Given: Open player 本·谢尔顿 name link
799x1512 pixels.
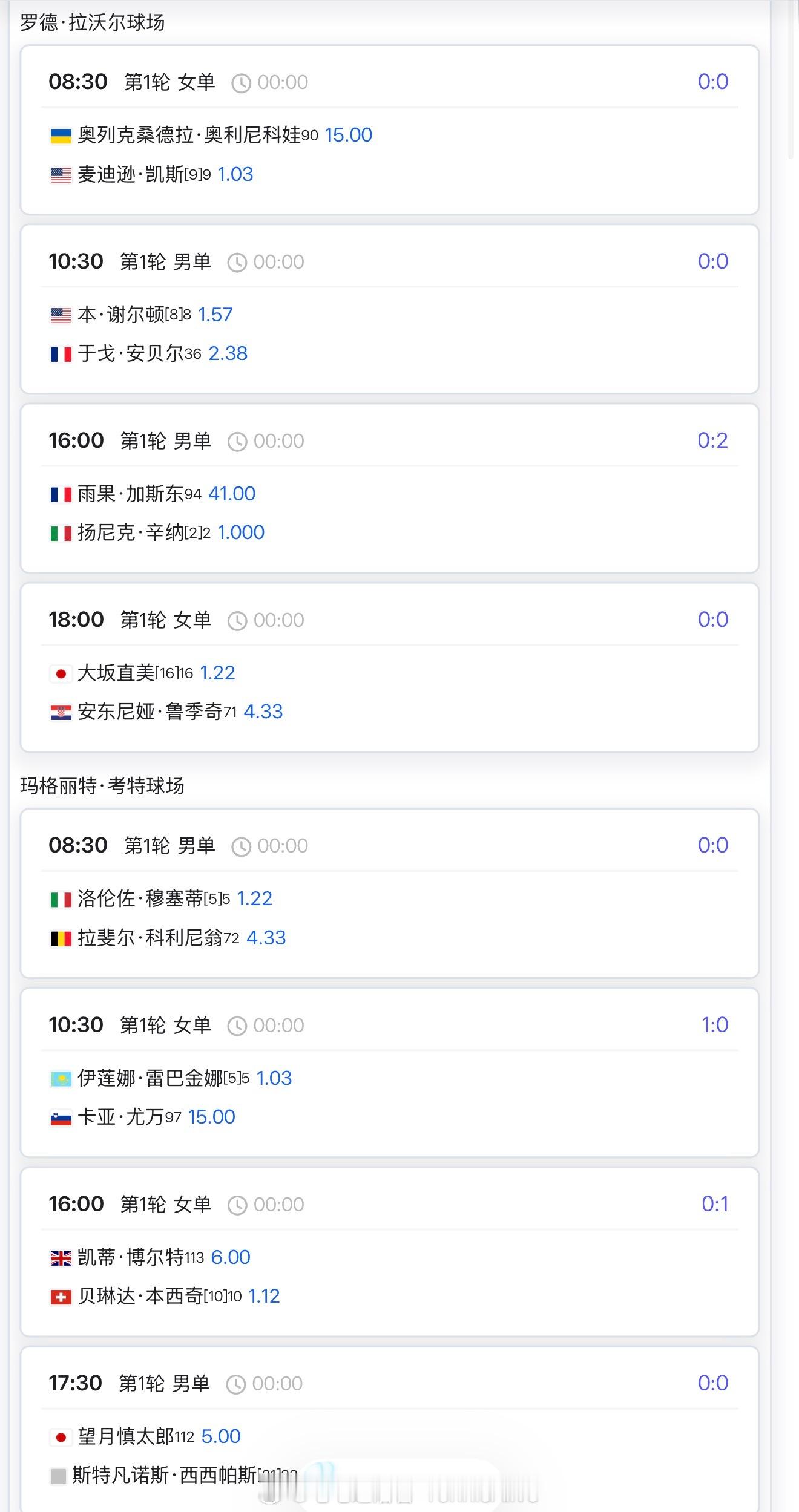Looking at the screenshot, I should coord(121,315).
